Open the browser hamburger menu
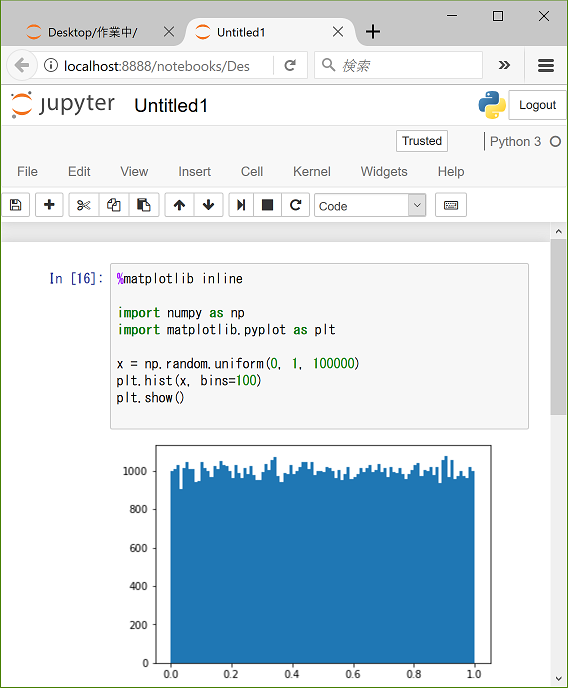The width and height of the screenshot is (568, 688). (x=546, y=65)
